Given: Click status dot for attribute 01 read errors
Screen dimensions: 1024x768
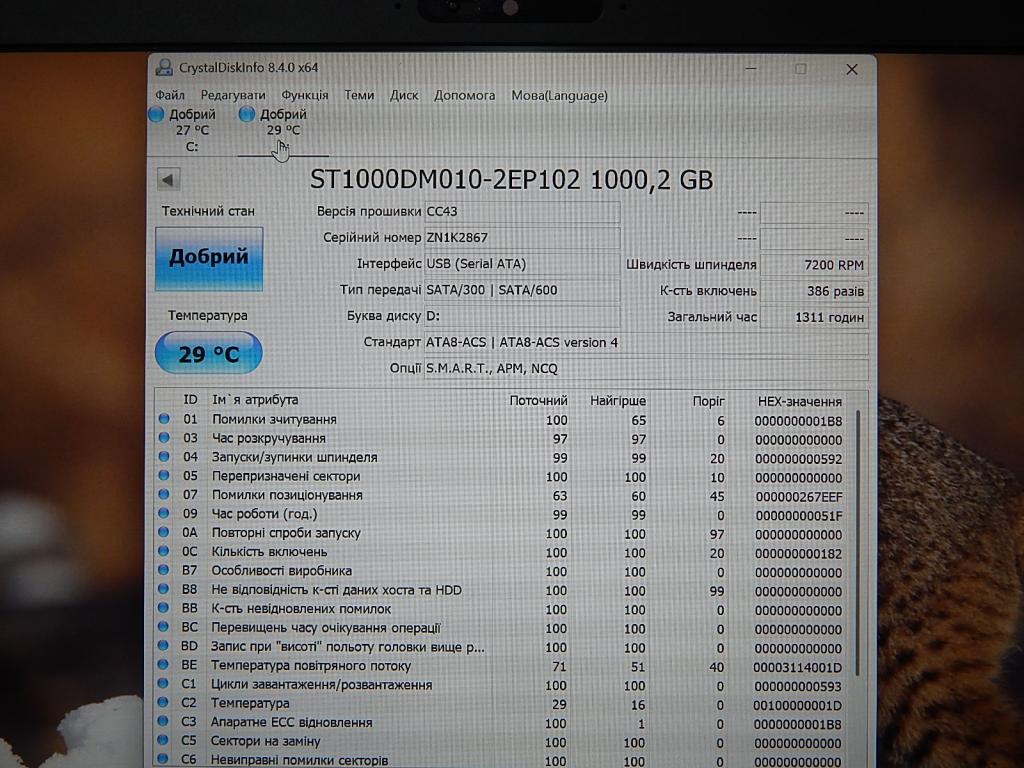Looking at the screenshot, I should [164, 420].
